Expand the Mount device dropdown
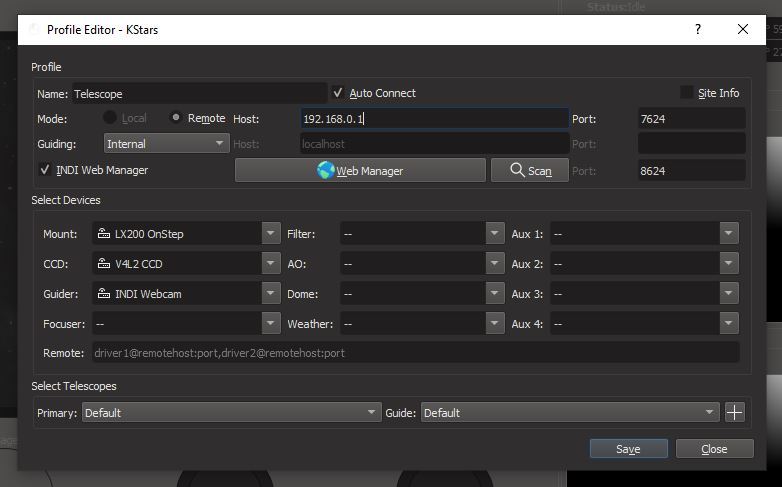782x487 pixels. [x=271, y=234]
